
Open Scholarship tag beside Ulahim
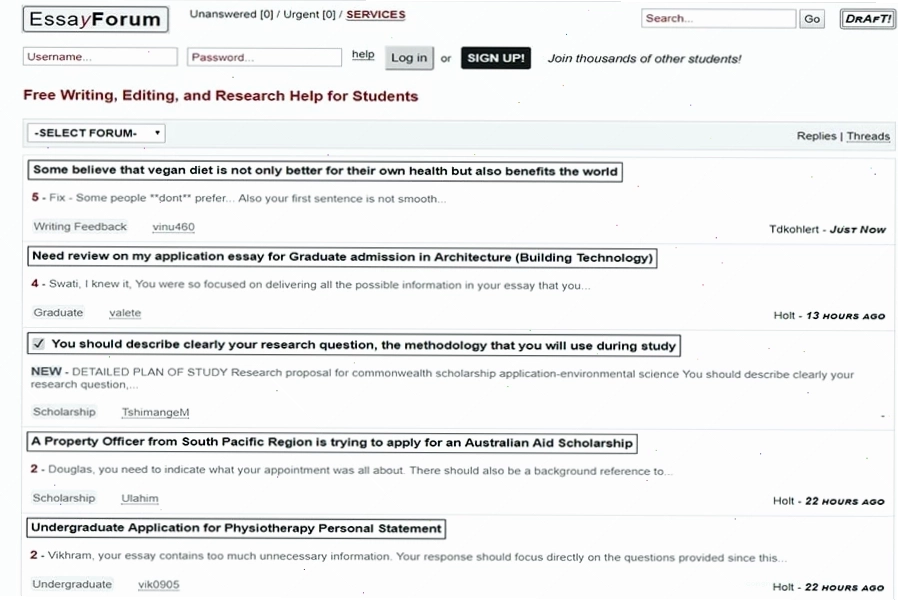tap(64, 498)
